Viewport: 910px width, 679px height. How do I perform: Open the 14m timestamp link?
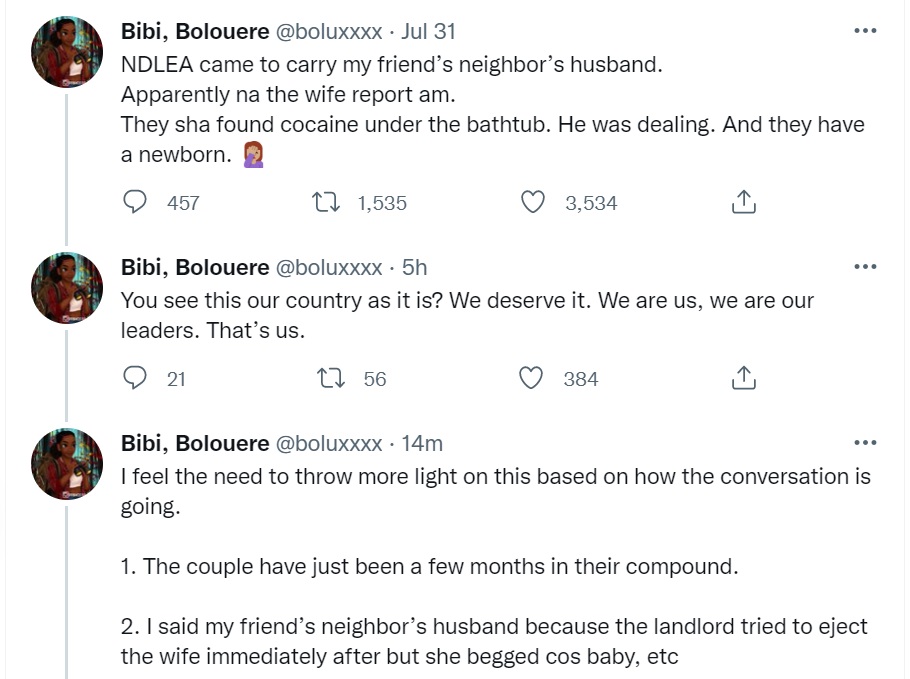[422, 444]
